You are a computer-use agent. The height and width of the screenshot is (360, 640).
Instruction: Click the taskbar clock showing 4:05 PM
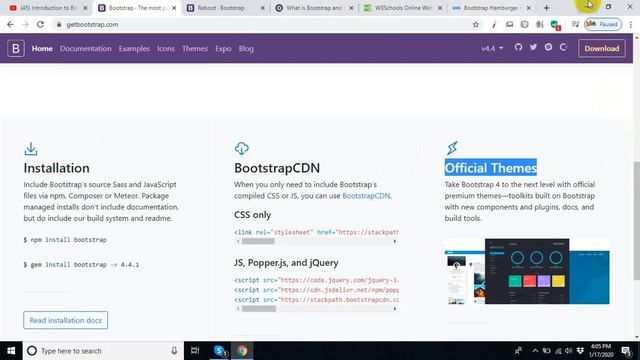click(x=601, y=351)
